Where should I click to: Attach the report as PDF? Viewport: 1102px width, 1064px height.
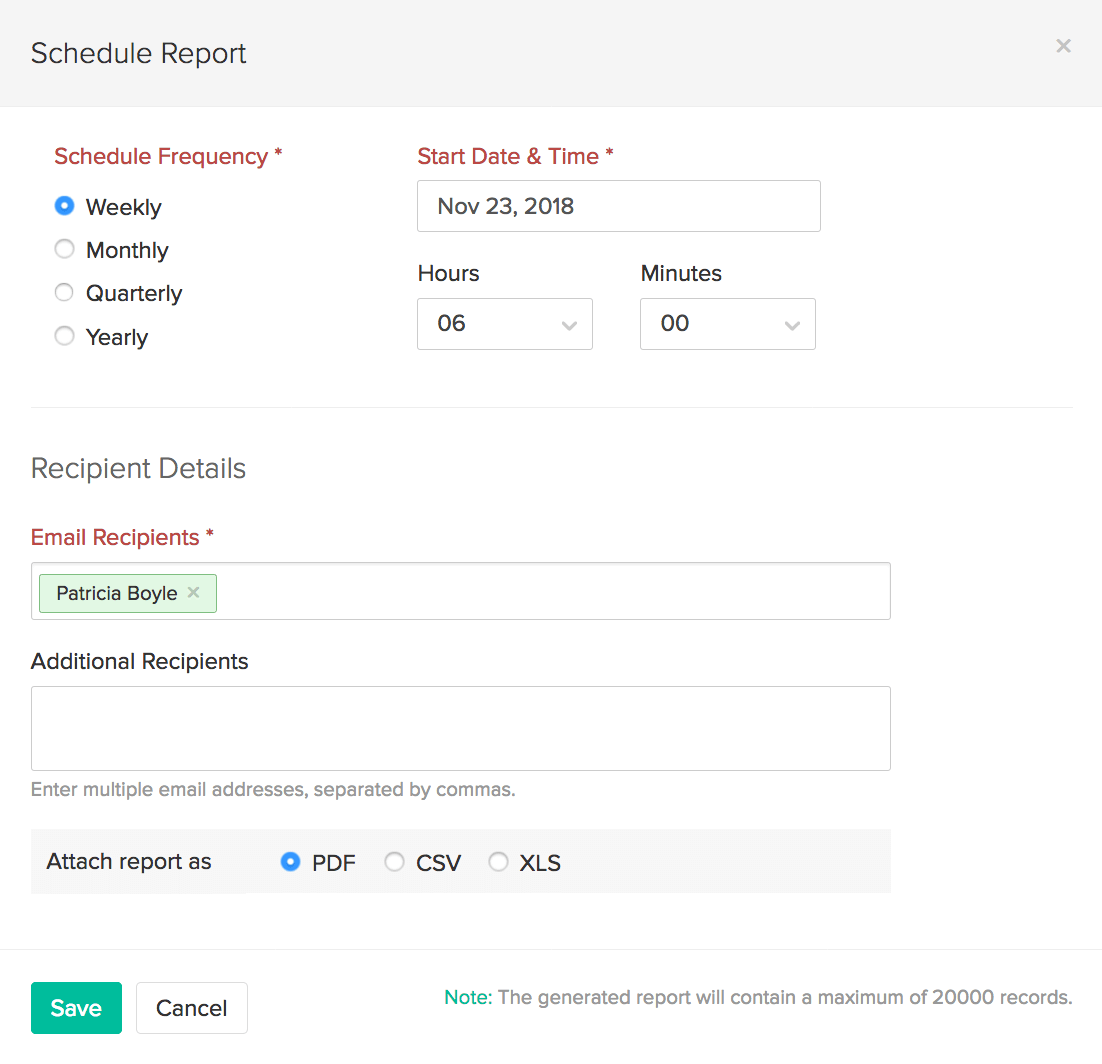[291, 861]
